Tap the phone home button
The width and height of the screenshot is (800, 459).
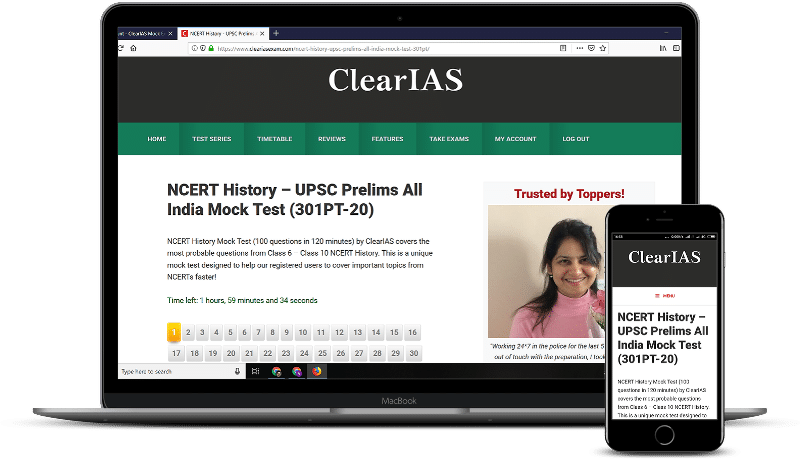[664, 435]
